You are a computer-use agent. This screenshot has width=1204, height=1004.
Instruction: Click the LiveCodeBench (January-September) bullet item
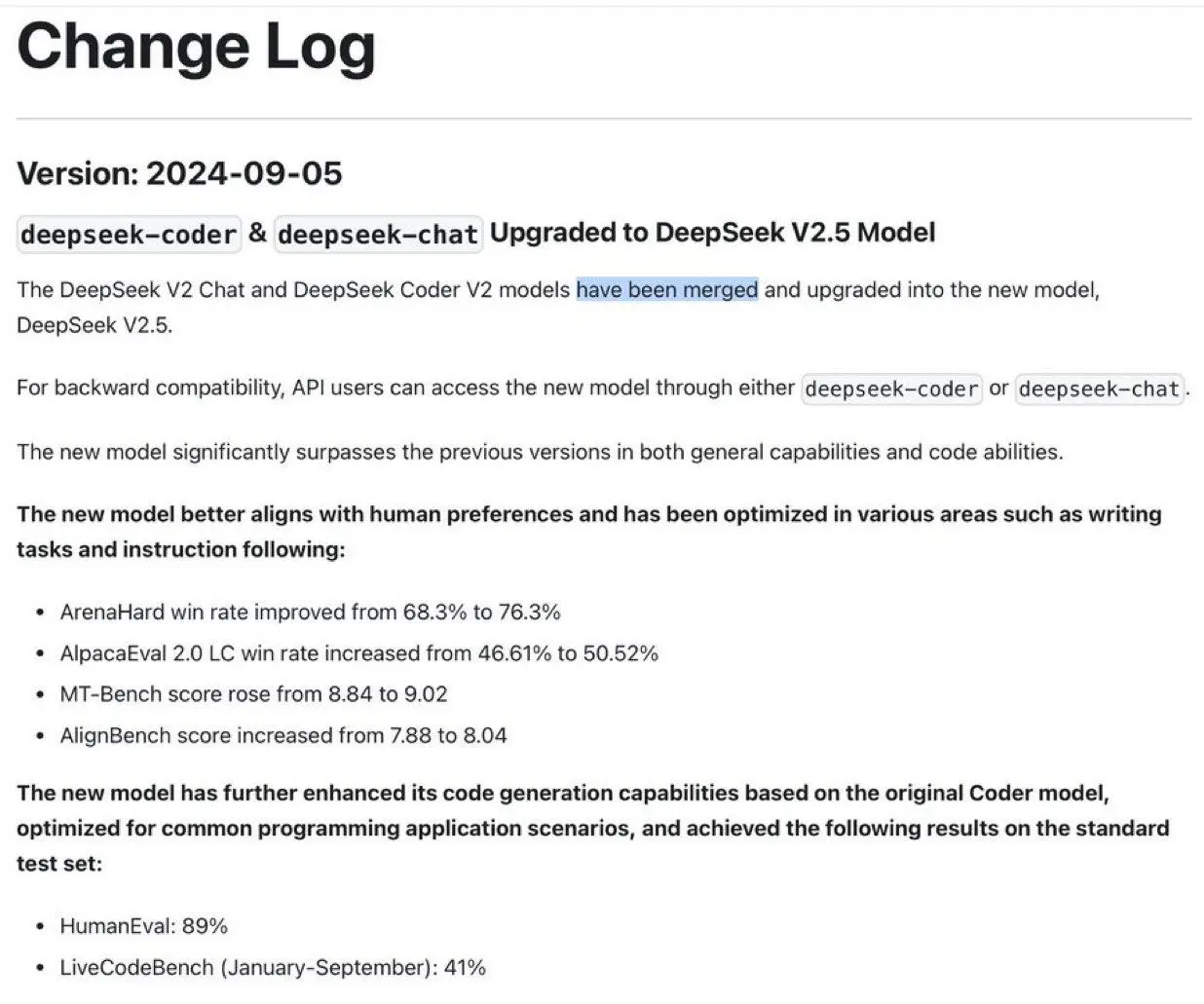273,968
